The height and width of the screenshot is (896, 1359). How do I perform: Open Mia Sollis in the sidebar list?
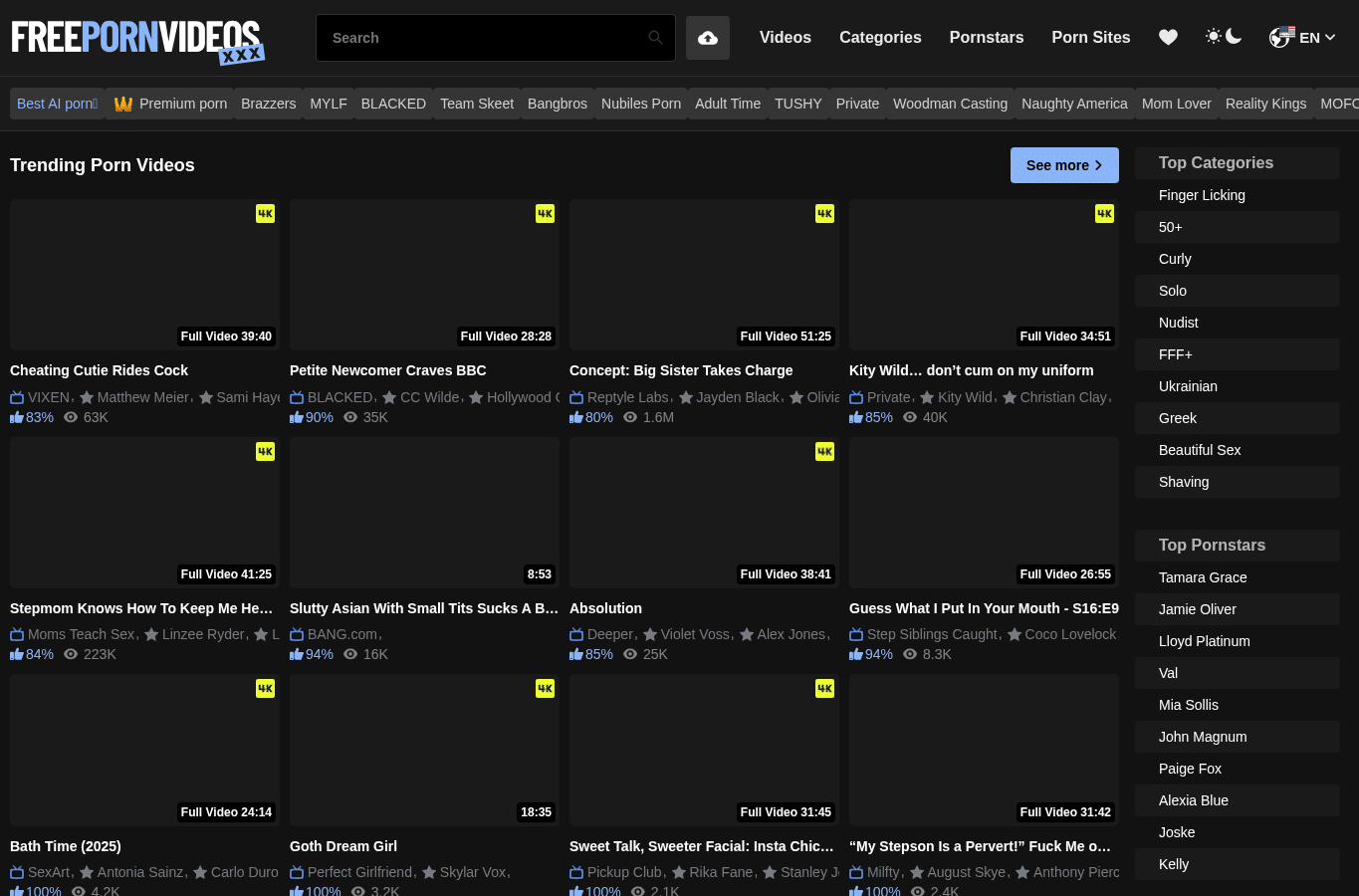(x=1238, y=705)
